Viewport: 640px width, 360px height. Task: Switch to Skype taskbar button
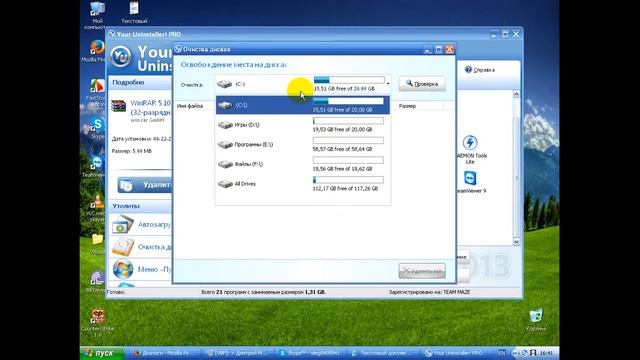(311, 353)
